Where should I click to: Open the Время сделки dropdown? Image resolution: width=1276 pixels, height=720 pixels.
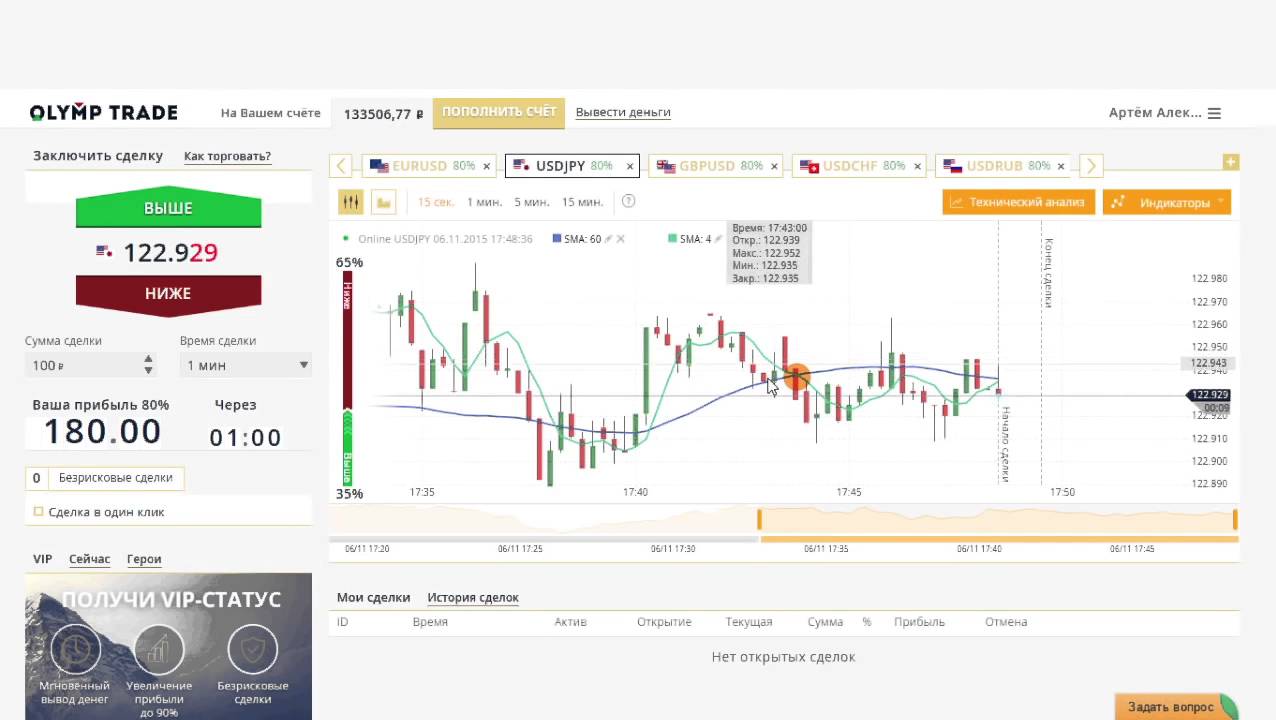tap(246, 365)
